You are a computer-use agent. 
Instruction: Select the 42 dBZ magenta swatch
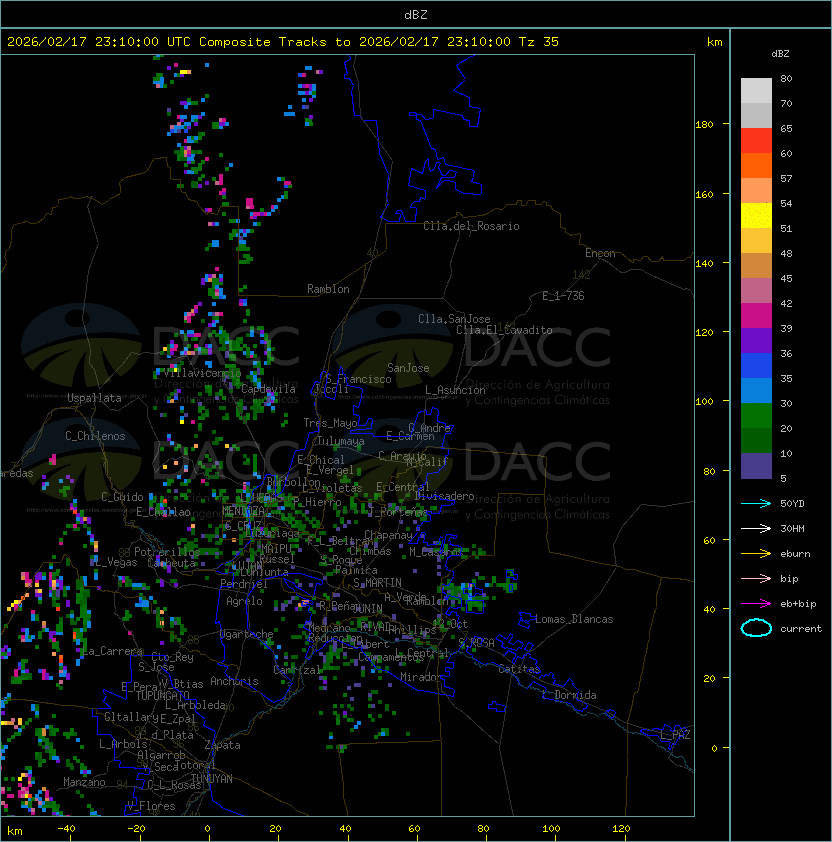[756, 315]
